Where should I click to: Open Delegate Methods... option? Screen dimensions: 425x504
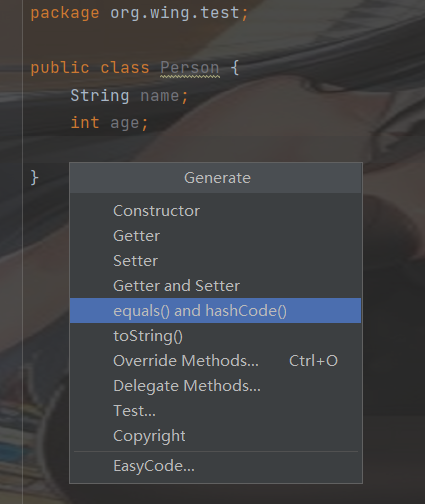[x=215, y=386]
